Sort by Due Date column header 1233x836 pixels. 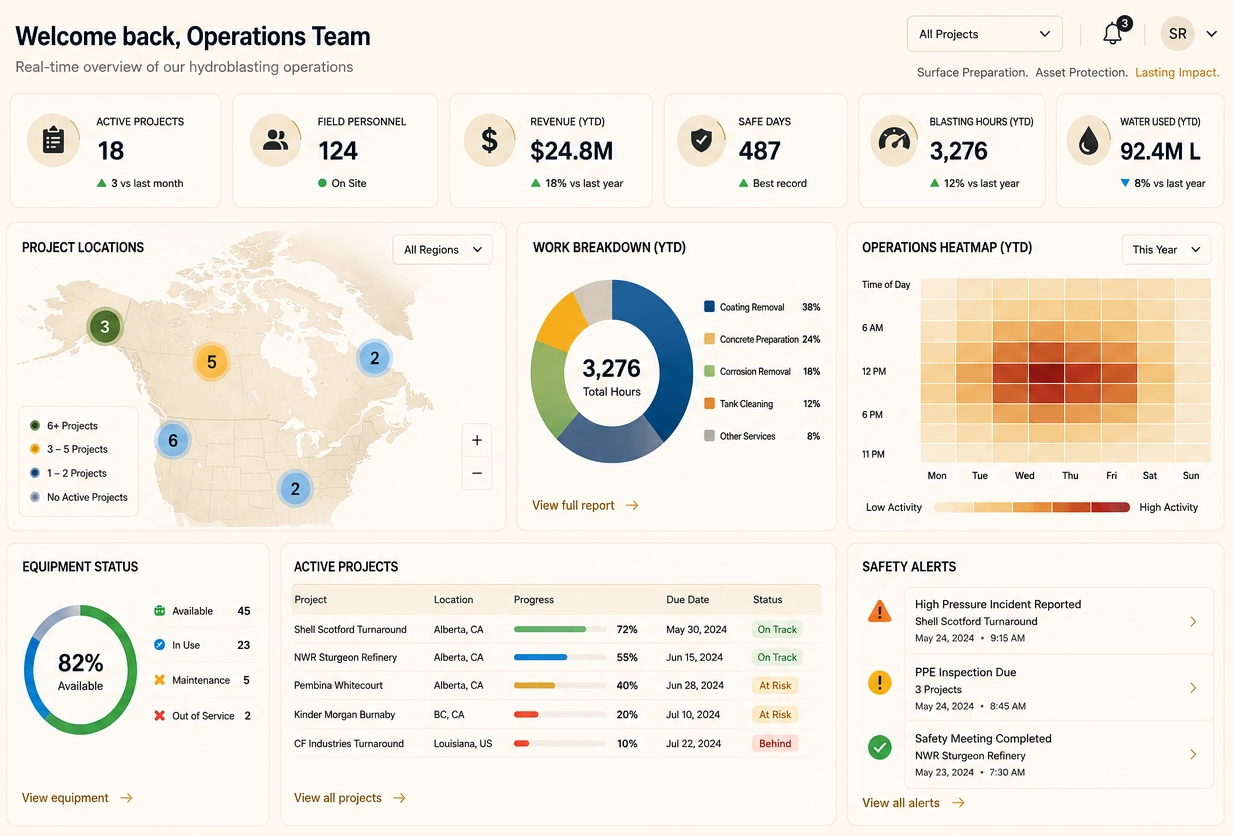pos(688,600)
